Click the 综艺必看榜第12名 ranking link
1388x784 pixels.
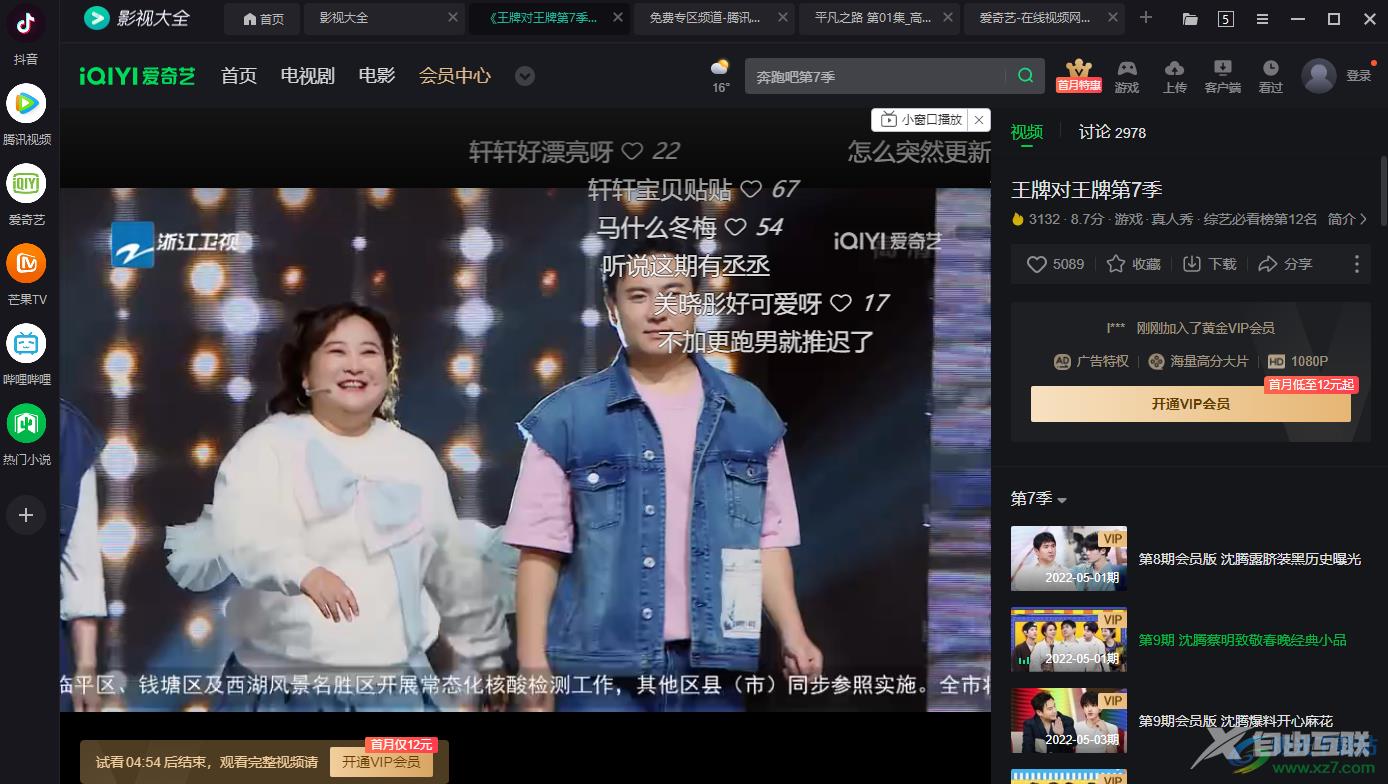point(1260,219)
